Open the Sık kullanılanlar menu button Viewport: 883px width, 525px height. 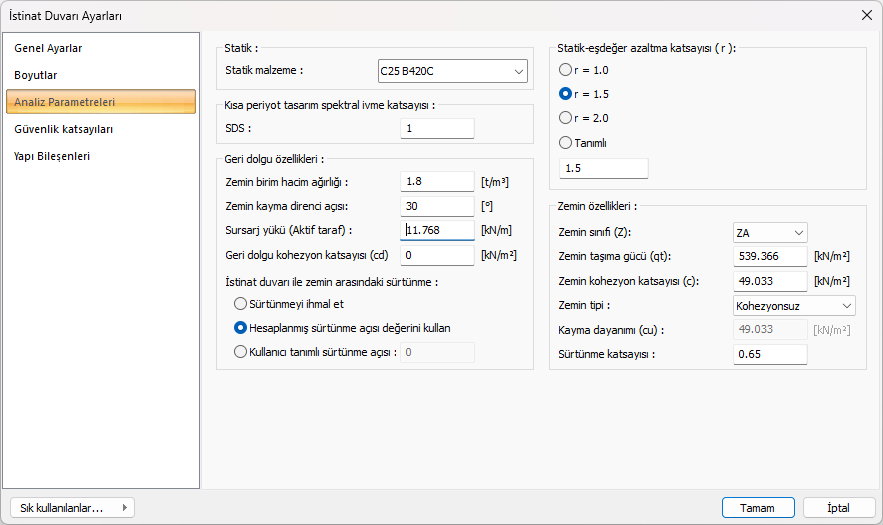[x=70, y=508]
